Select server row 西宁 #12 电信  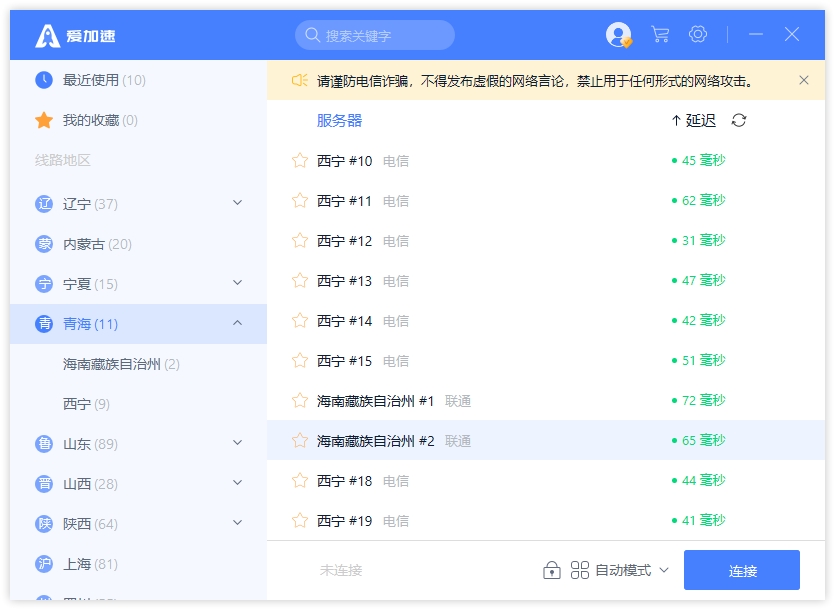546,240
